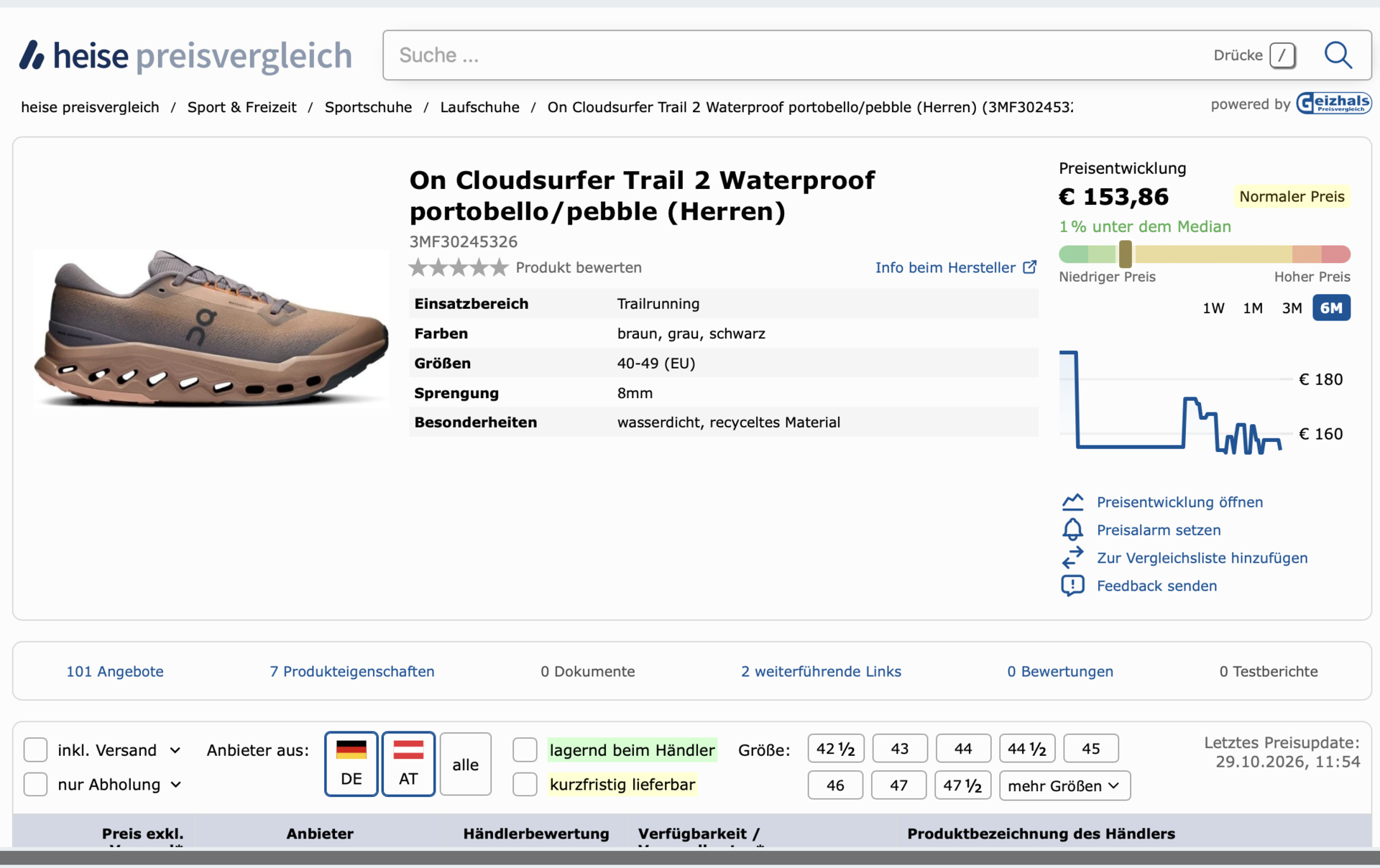Open the shoe product image

point(211,328)
